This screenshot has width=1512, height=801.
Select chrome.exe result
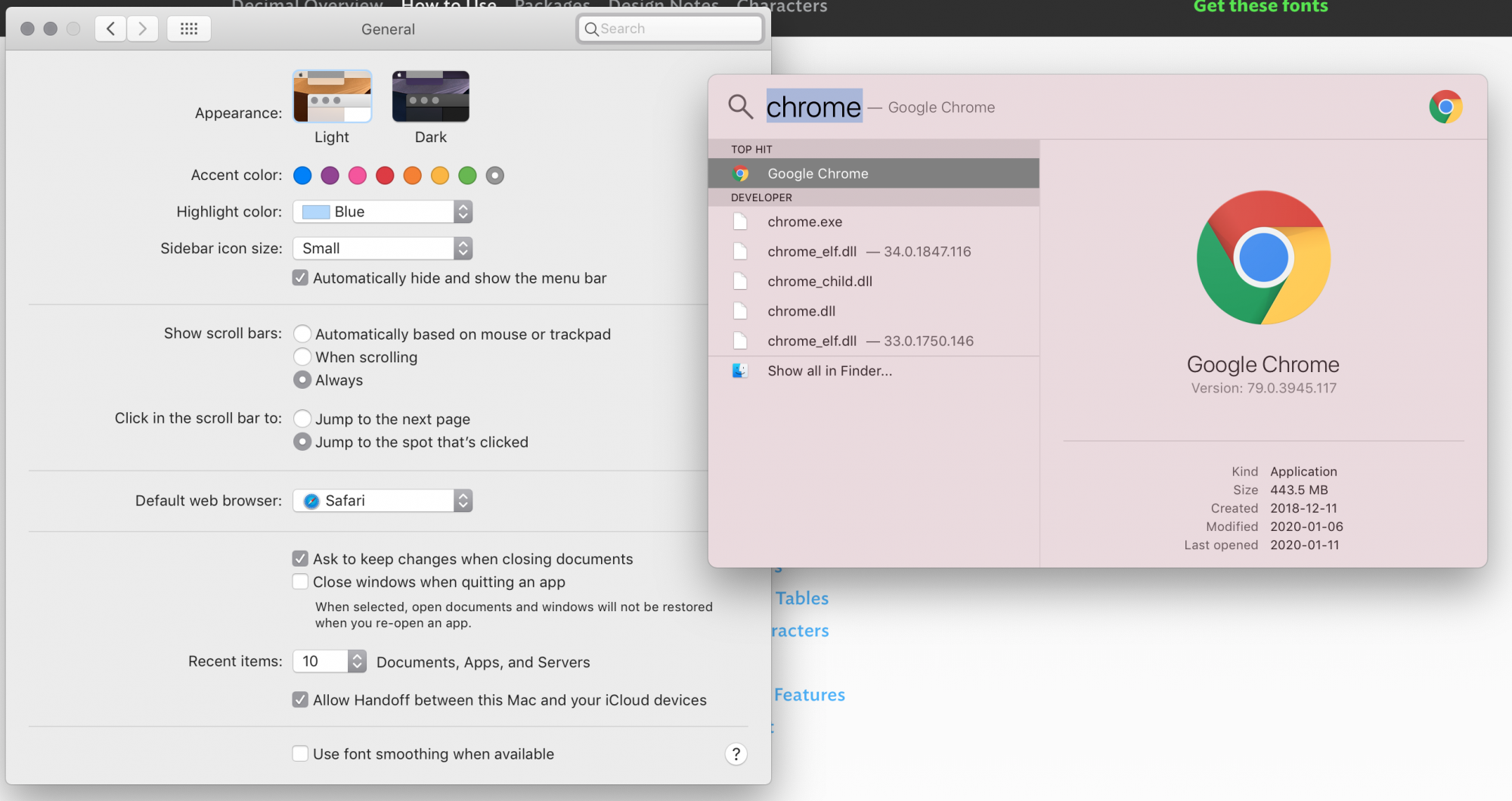coord(873,222)
